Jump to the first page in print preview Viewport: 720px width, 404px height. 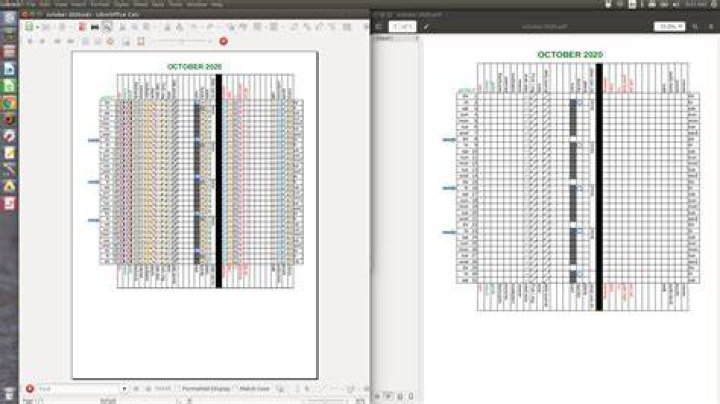[57, 41]
